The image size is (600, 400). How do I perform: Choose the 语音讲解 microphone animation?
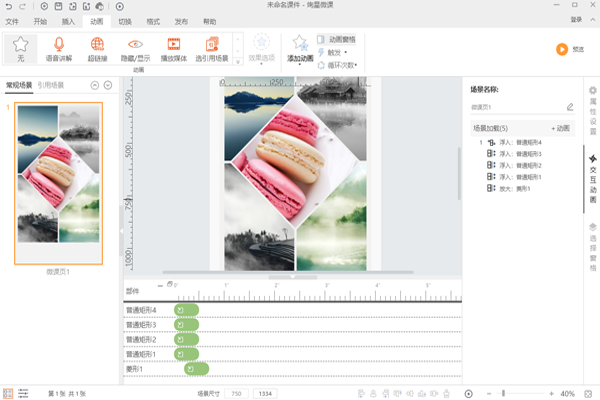(x=59, y=49)
